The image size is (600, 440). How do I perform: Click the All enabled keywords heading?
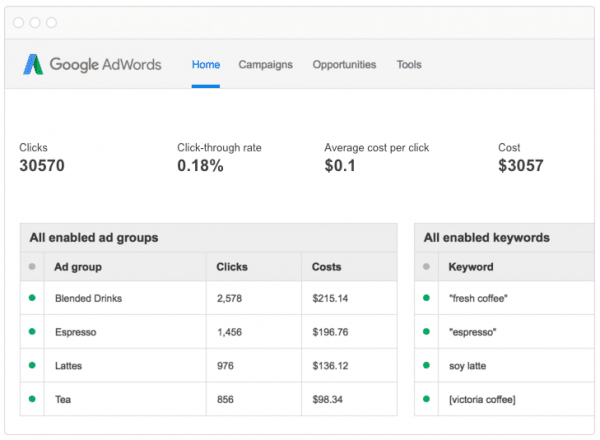coord(486,238)
